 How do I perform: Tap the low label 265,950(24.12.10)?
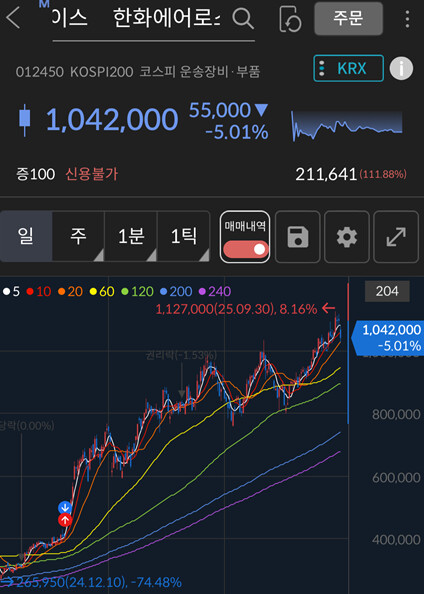click(x=71, y=582)
